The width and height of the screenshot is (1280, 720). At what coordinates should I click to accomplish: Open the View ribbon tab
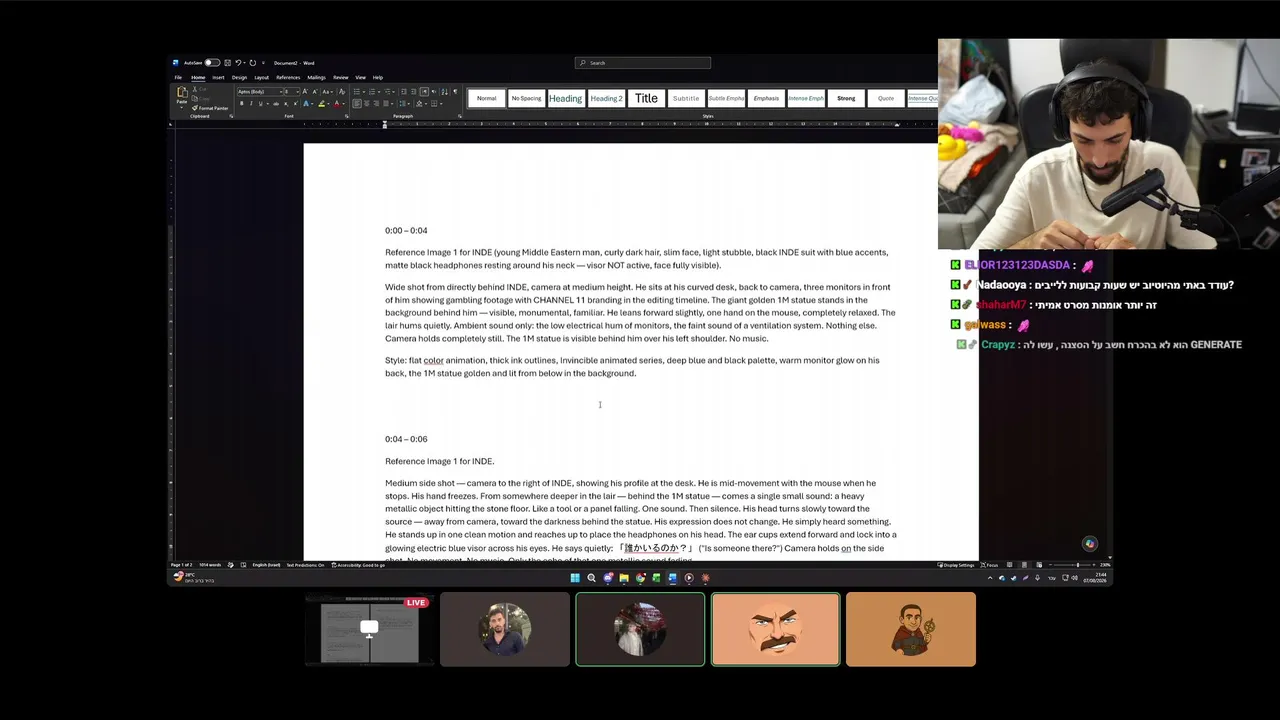(x=361, y=77)
